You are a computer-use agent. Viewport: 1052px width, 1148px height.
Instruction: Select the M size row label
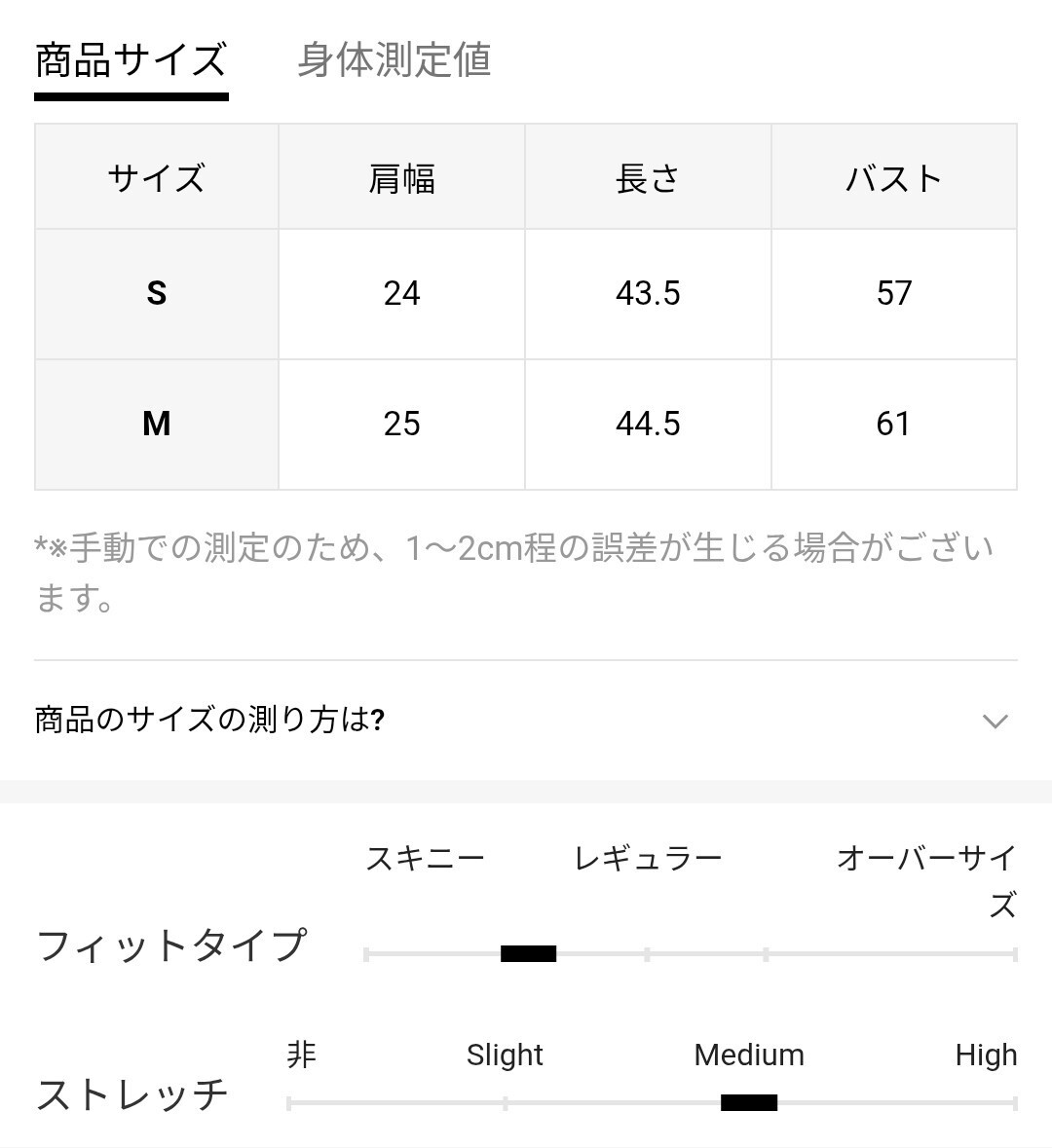click(x=156, y=424)
